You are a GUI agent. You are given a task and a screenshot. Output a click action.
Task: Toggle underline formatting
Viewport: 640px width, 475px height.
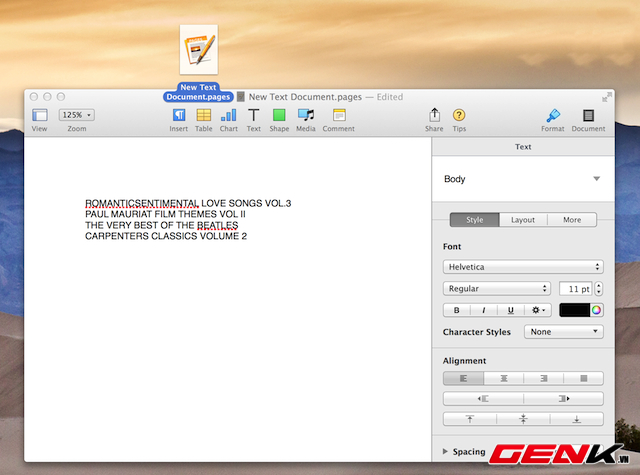click(x=511, y=310)
